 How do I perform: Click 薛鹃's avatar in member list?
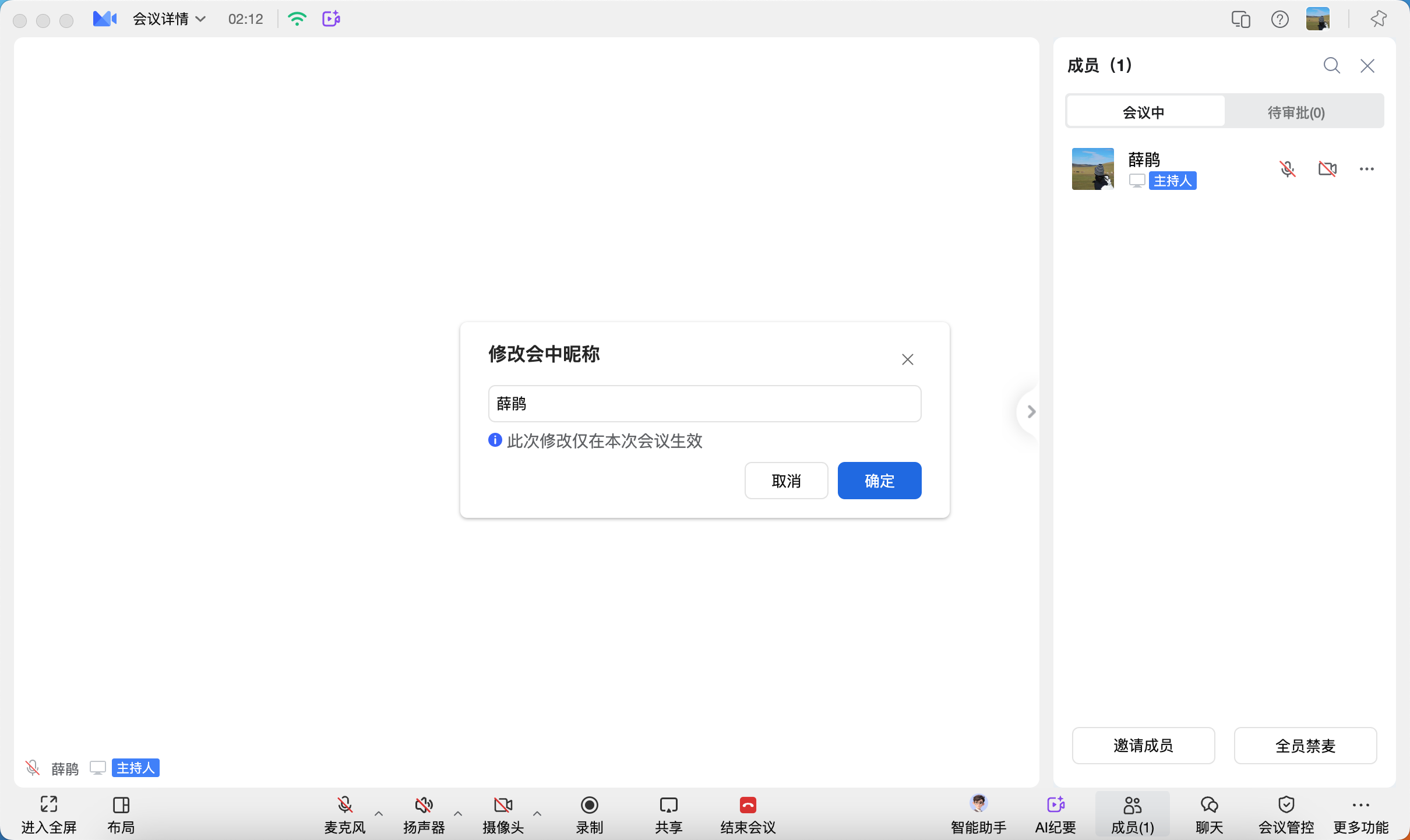pos(1093,169)
